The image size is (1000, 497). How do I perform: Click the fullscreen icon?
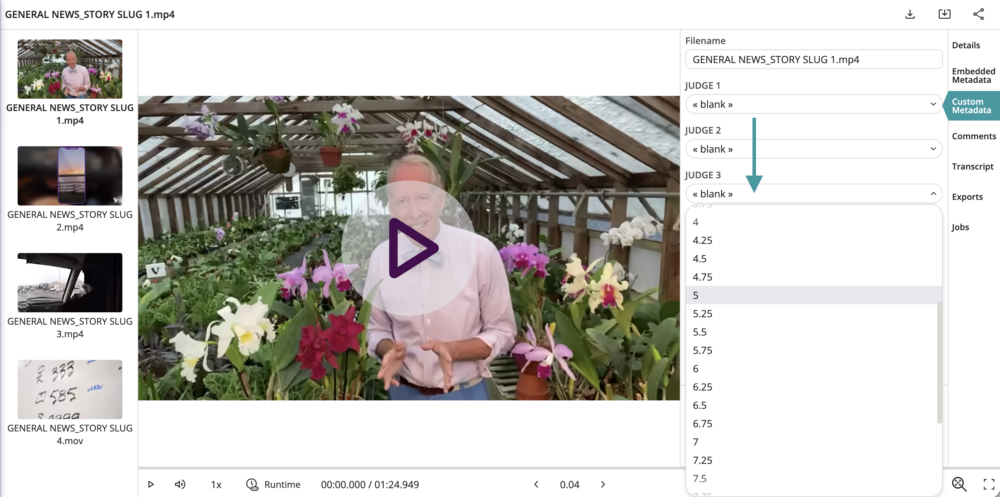point(988,484)
